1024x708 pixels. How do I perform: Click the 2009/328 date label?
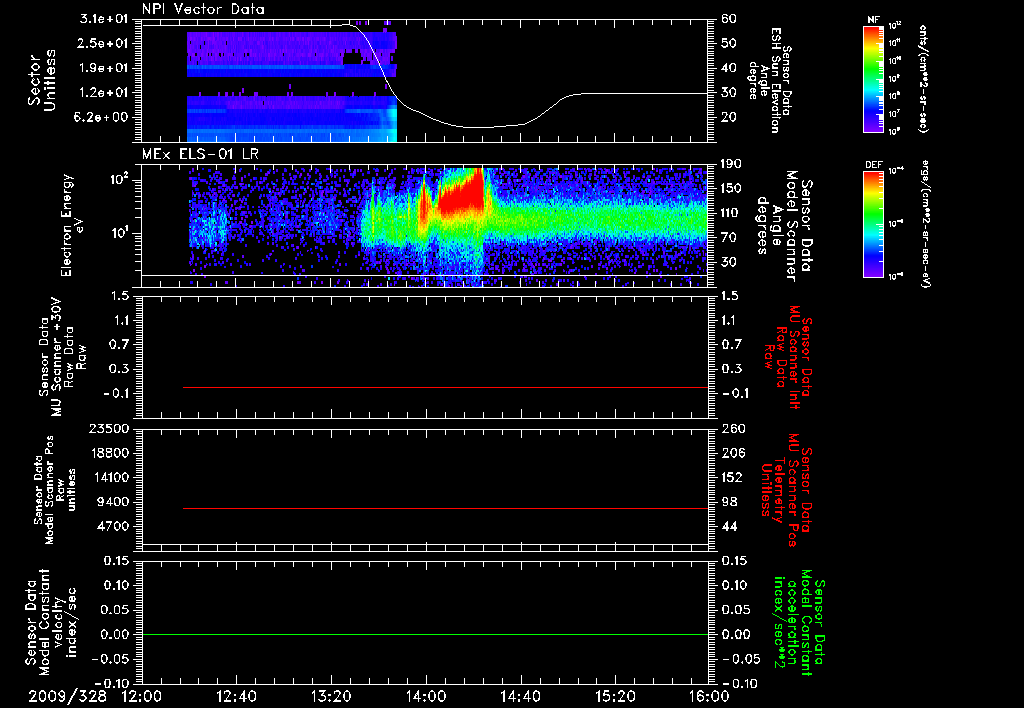click(x=67, y=696)
